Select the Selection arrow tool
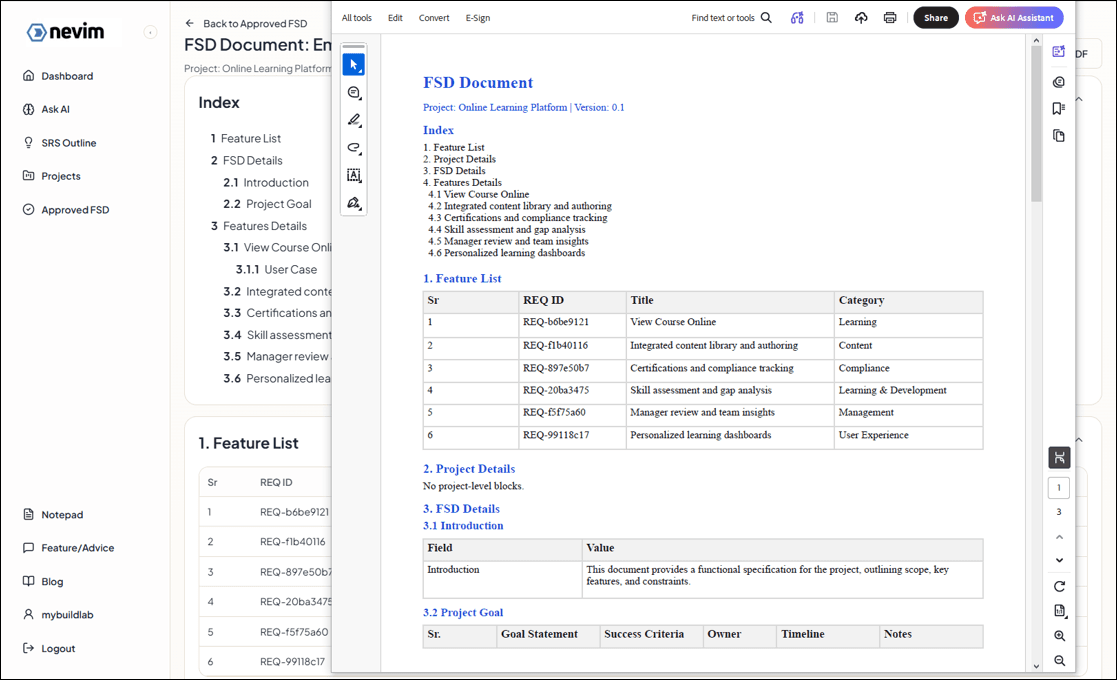The image size is (1117, 680). coord(353,64)
